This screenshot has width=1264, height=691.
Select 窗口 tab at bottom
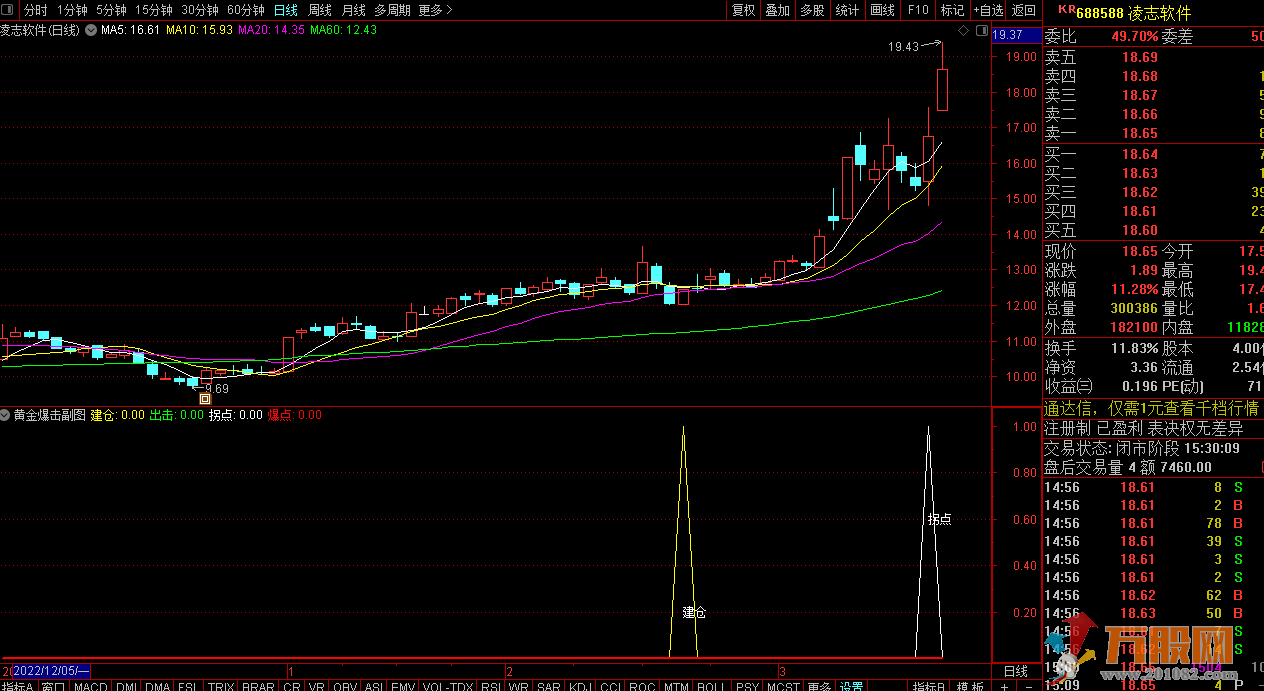click(54, 685)
